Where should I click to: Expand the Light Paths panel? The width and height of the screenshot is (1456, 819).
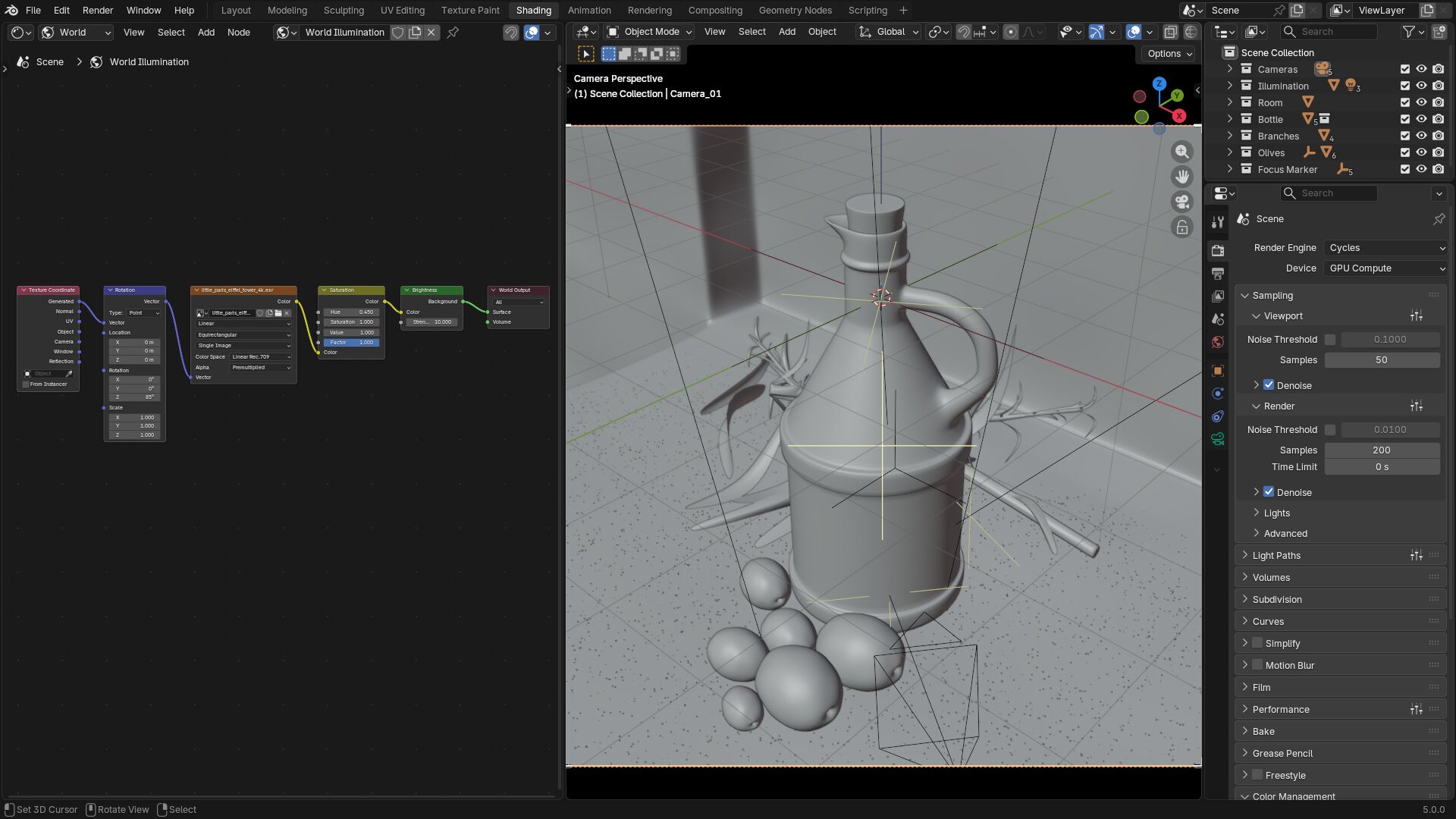pos(1276,555)
